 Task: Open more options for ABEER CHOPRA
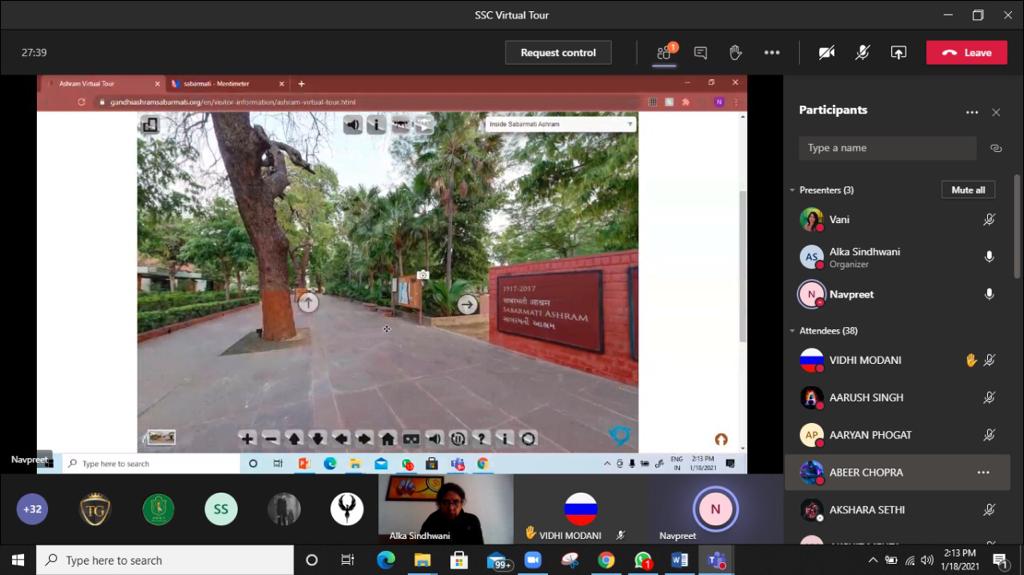pos(983,472)
